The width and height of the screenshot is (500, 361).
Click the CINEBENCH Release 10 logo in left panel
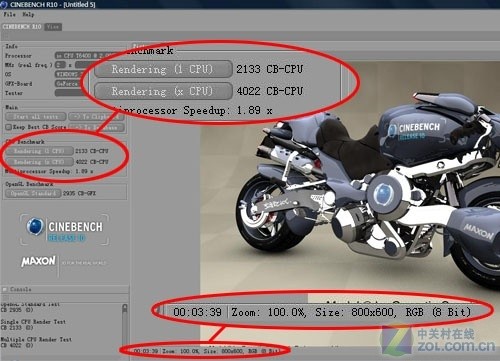[64, 229]
